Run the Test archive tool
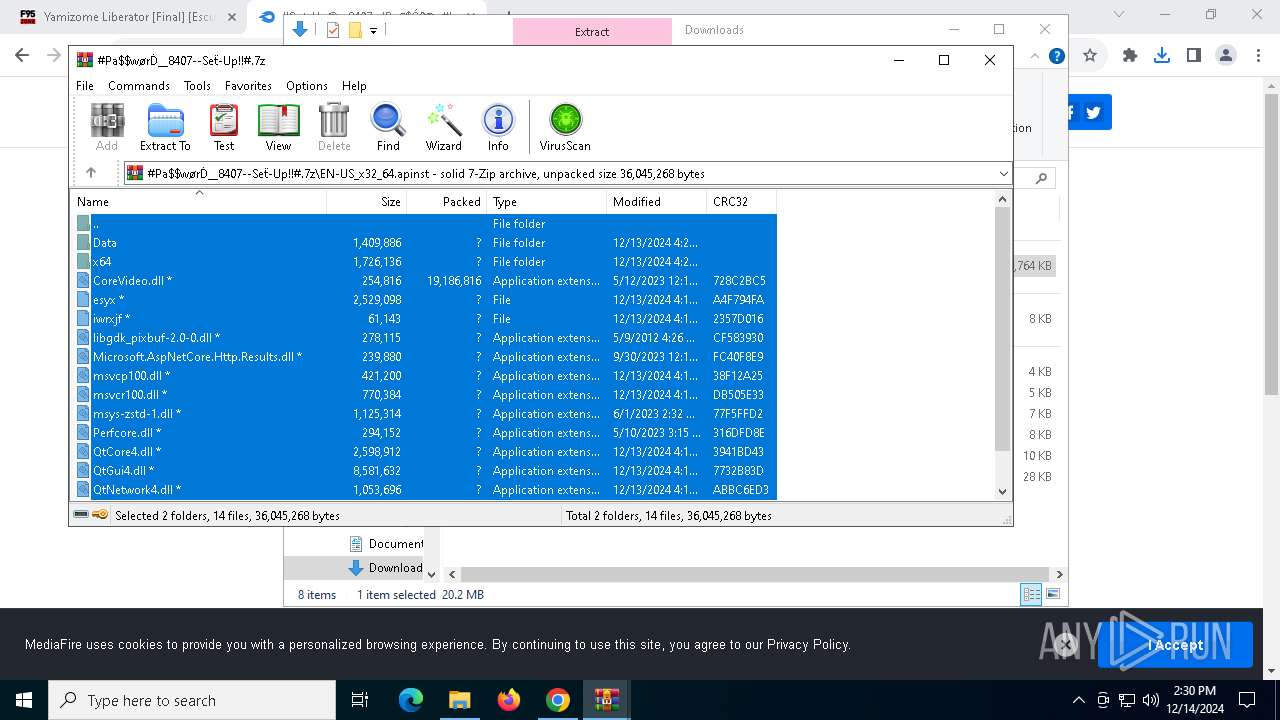The width and height of the screenshot is (1280, 720). click(224, 127)
